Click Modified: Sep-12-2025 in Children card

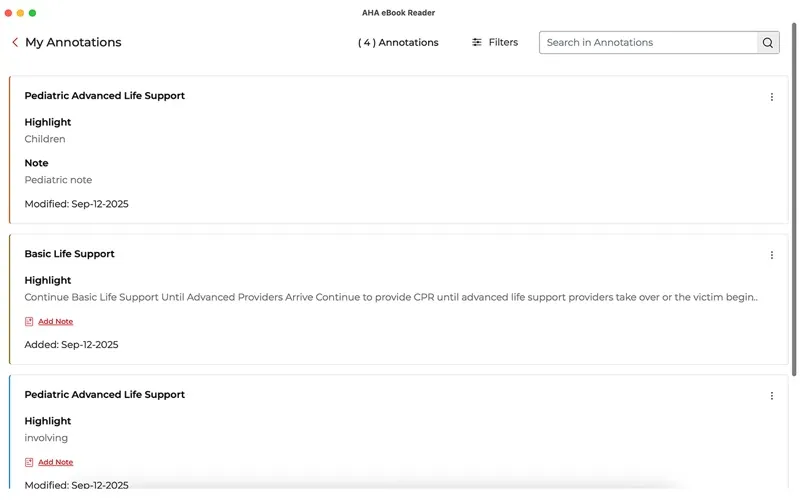tap(77, 204)
